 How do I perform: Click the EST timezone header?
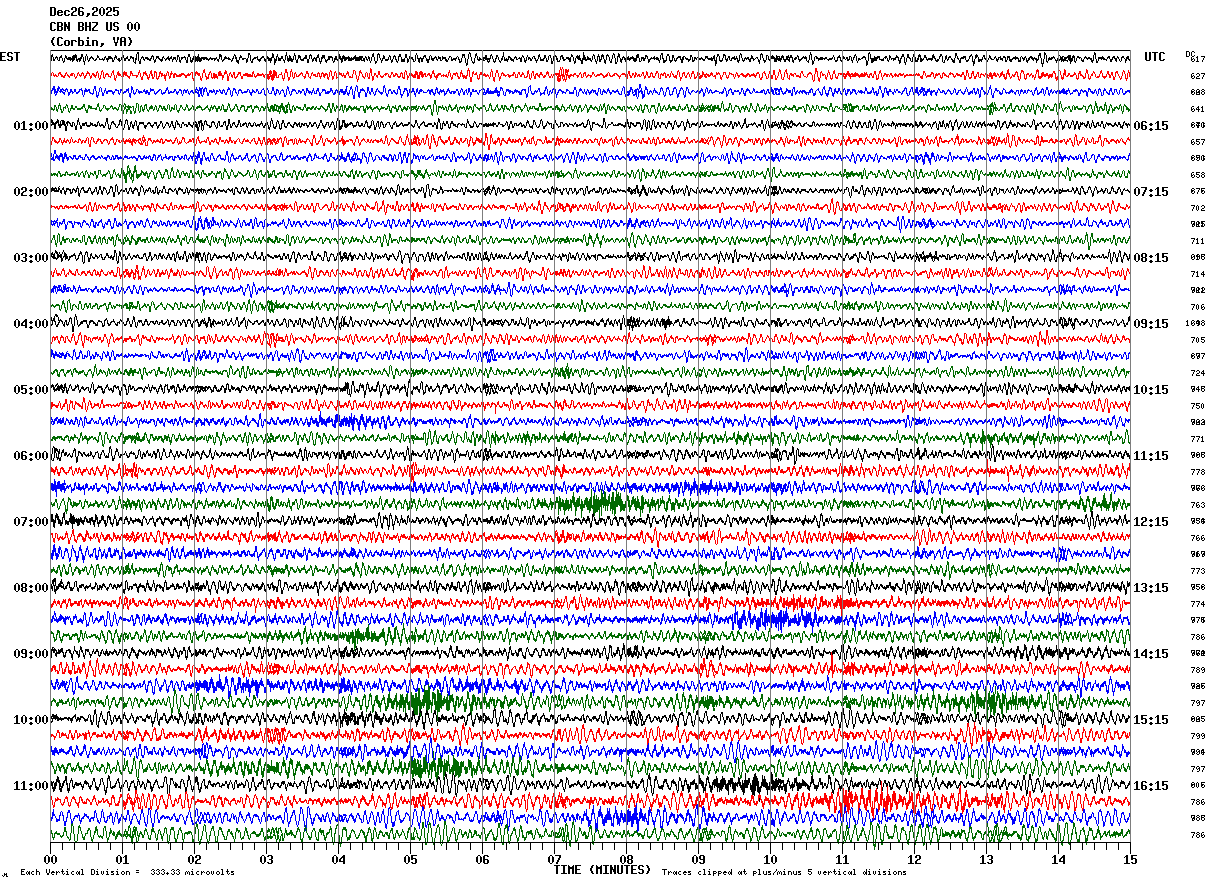tap(10, 57)
